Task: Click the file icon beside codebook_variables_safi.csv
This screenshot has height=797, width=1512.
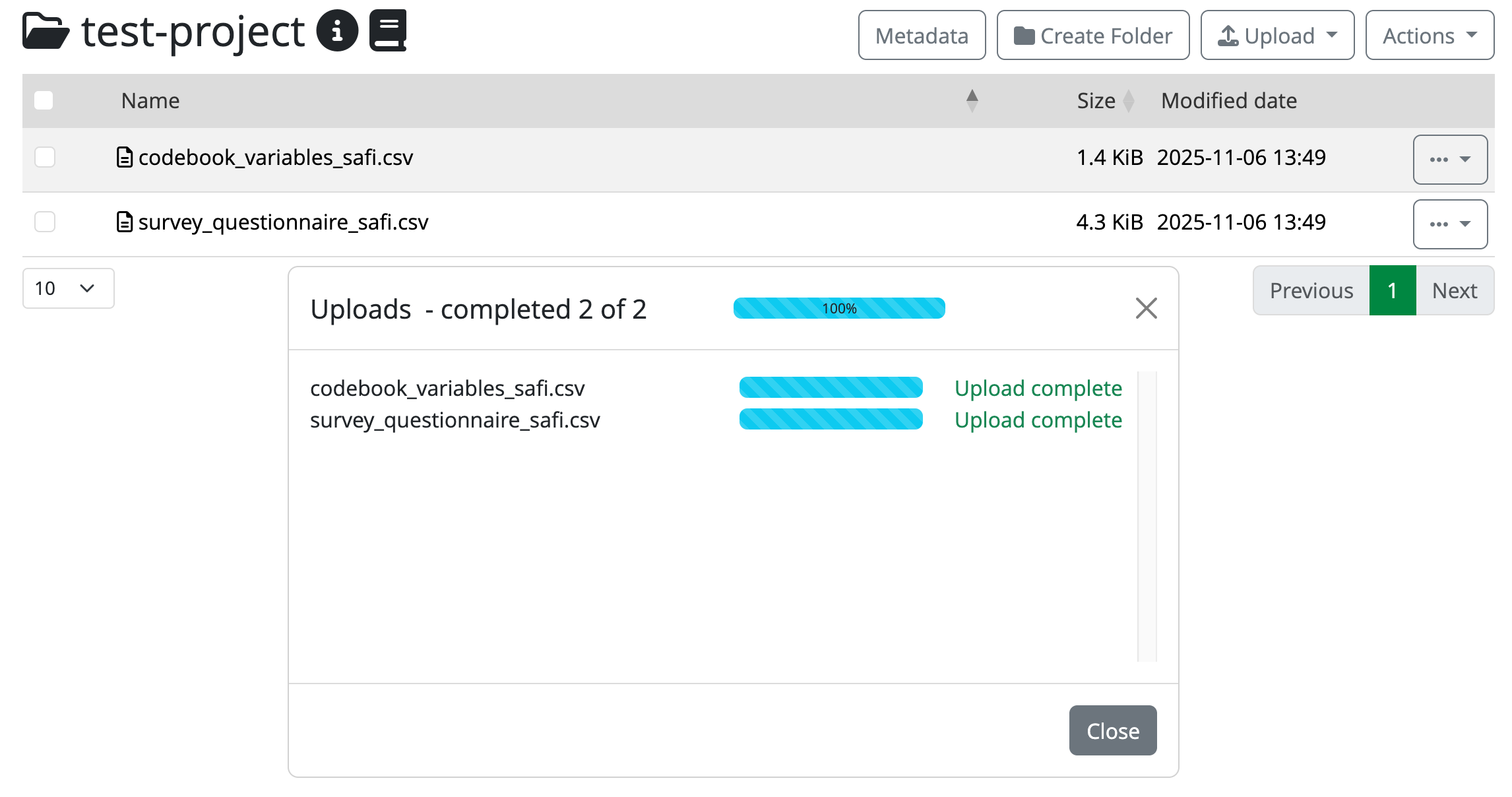Action: pyautogui.click(x=124, y=157)
